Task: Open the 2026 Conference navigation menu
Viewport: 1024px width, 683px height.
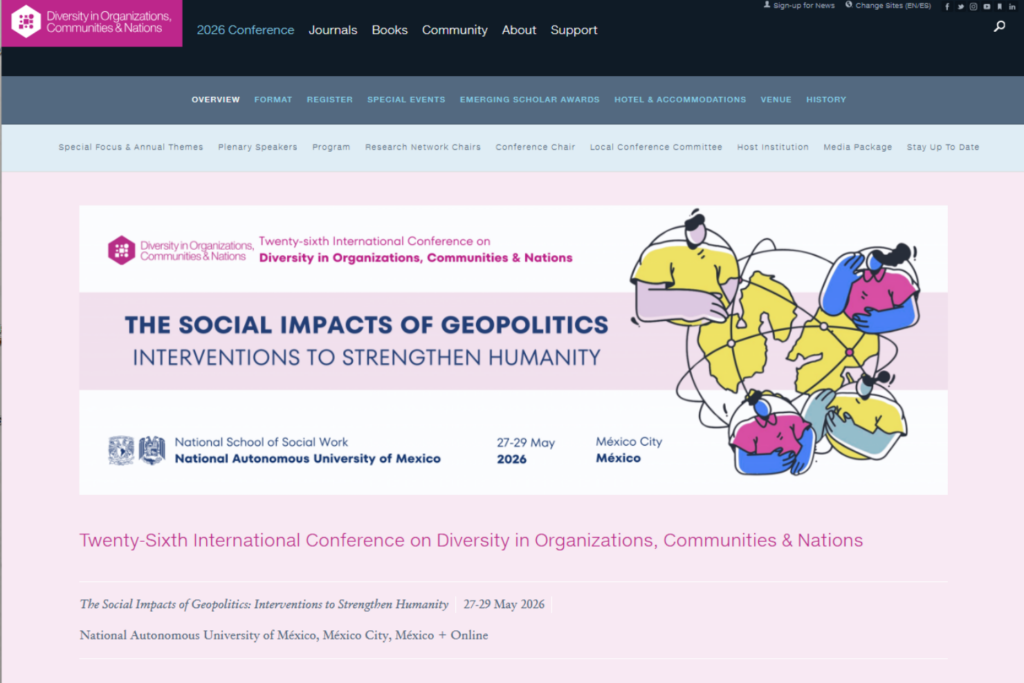Action: coord(245,30)
